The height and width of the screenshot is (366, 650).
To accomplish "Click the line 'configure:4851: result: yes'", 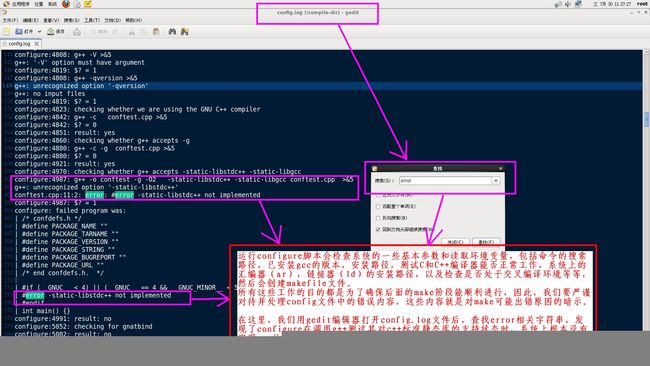I will 65,133.
